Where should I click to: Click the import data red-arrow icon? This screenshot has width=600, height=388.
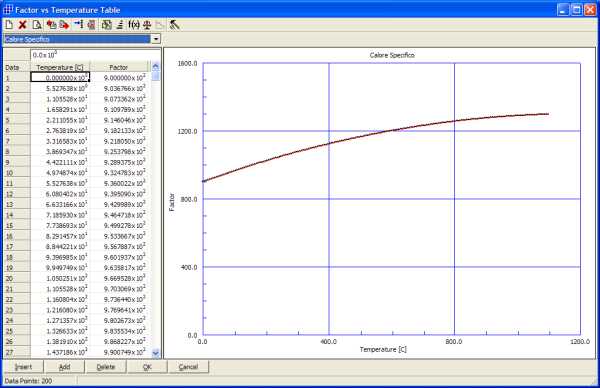(x=51, y=25)
